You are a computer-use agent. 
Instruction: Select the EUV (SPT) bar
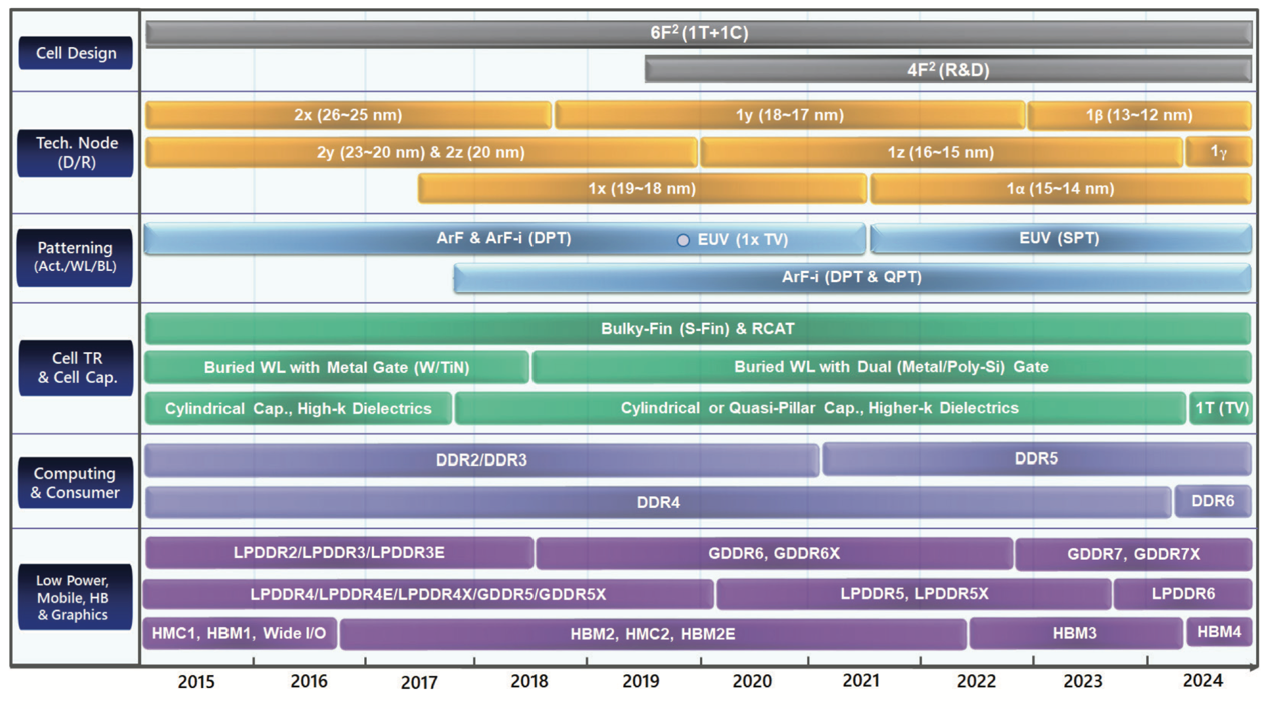1061,239
